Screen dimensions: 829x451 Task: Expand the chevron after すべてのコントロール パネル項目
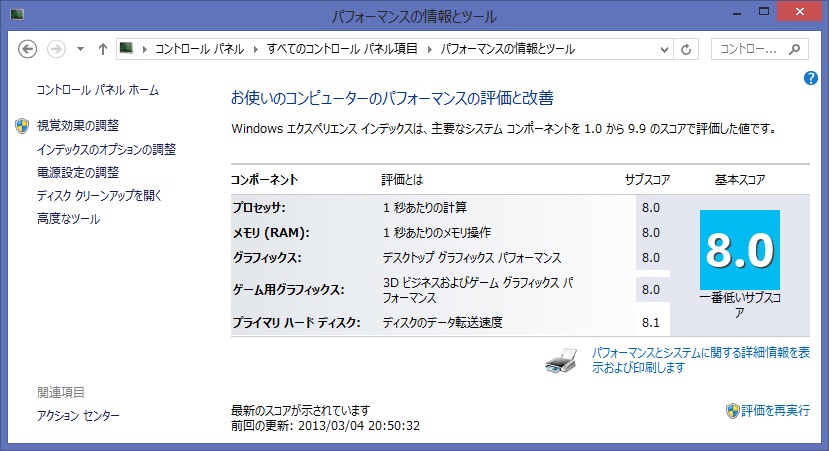(429, 49)
